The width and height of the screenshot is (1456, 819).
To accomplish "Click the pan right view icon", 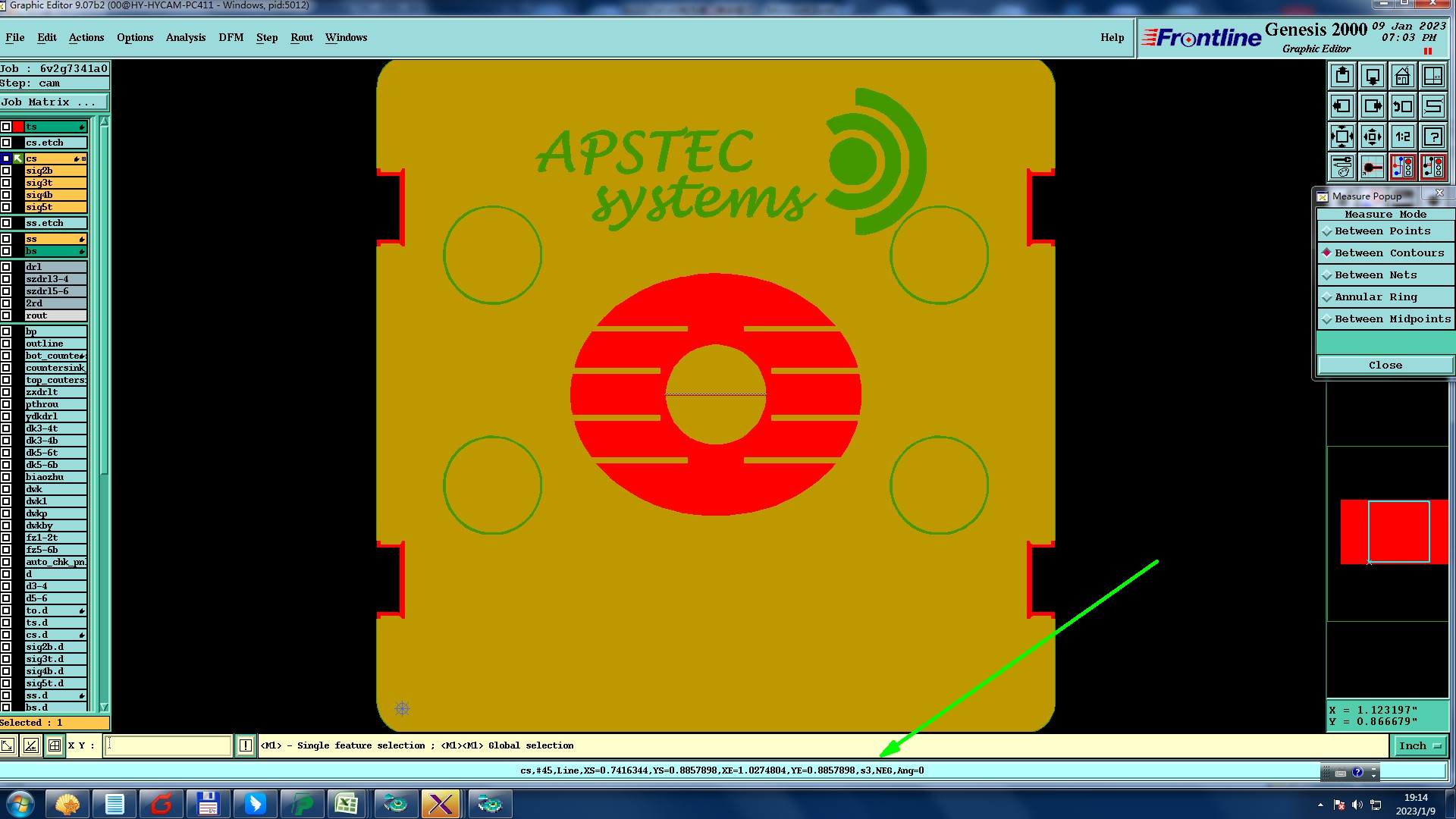I will [1373, 106].
